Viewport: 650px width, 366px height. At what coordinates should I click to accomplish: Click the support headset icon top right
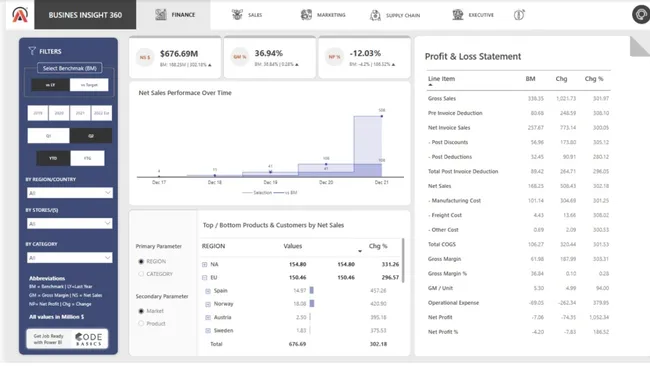(x=641, y=15)
